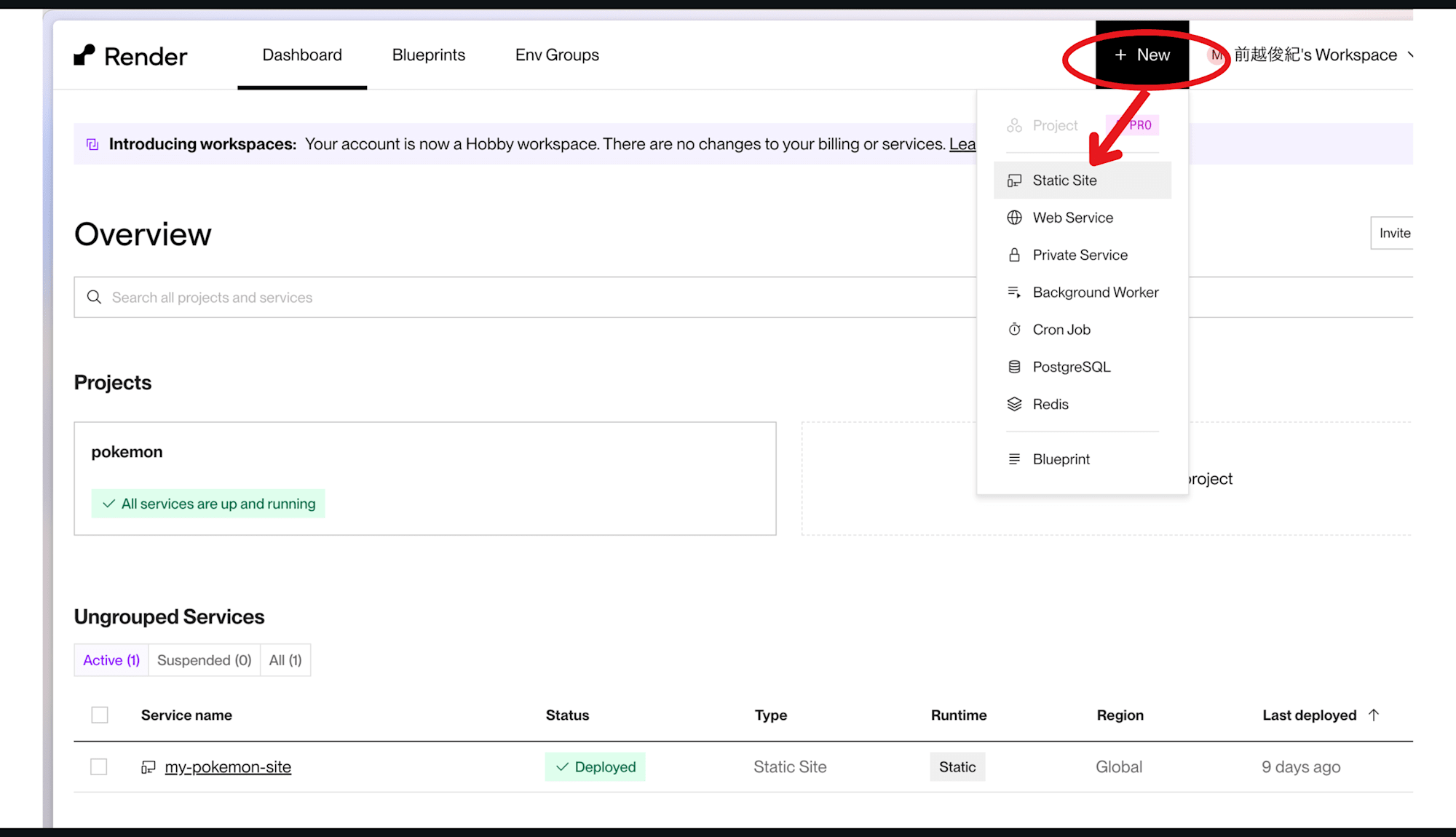Pick PostgreSQL from the menu
This screenshot has width=1456, height=837.
pyautogui.click(x=1083, y=367)
